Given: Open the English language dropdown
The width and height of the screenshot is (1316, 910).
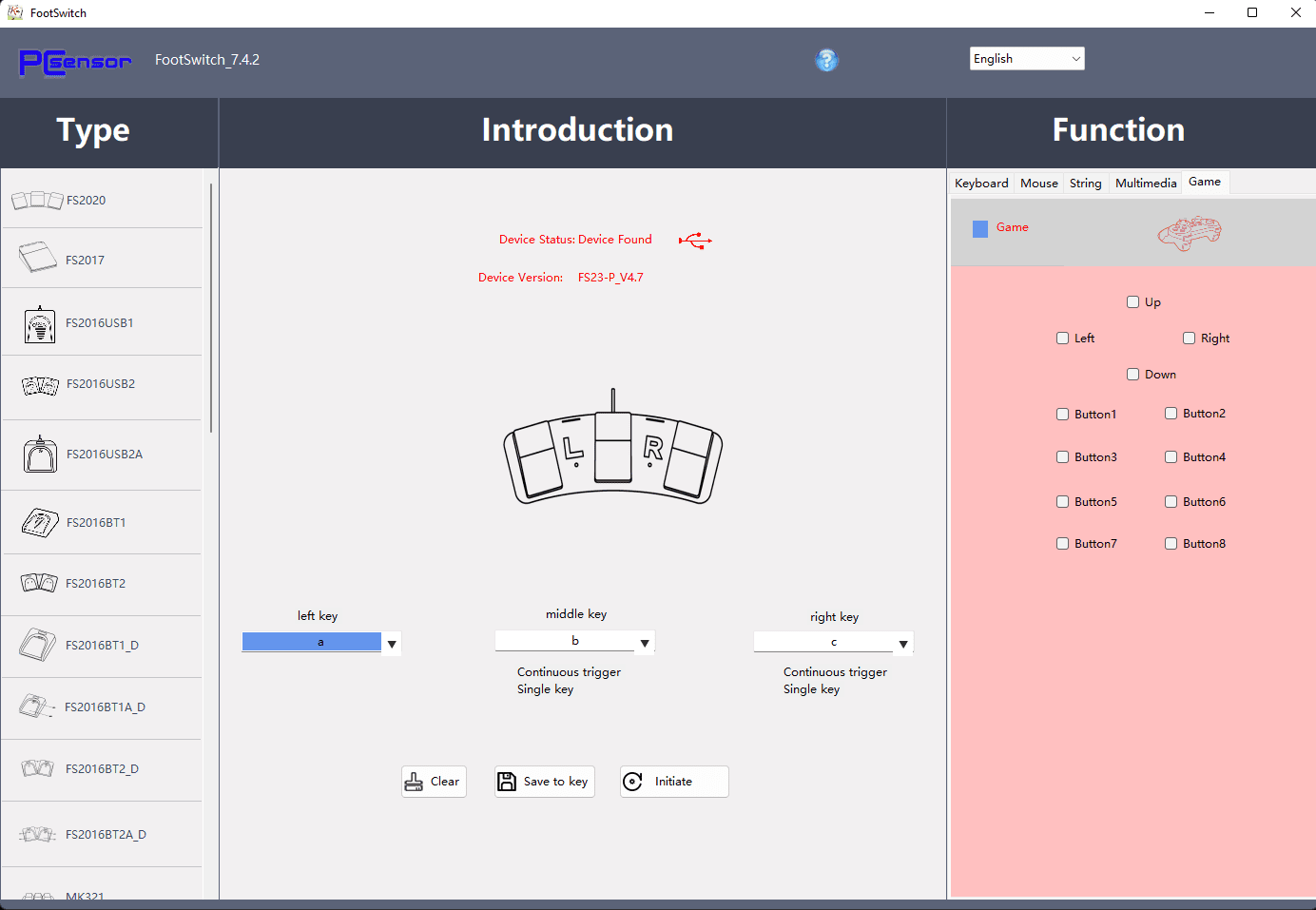Looking at the screenshot, I should (x=1027, y=59).
